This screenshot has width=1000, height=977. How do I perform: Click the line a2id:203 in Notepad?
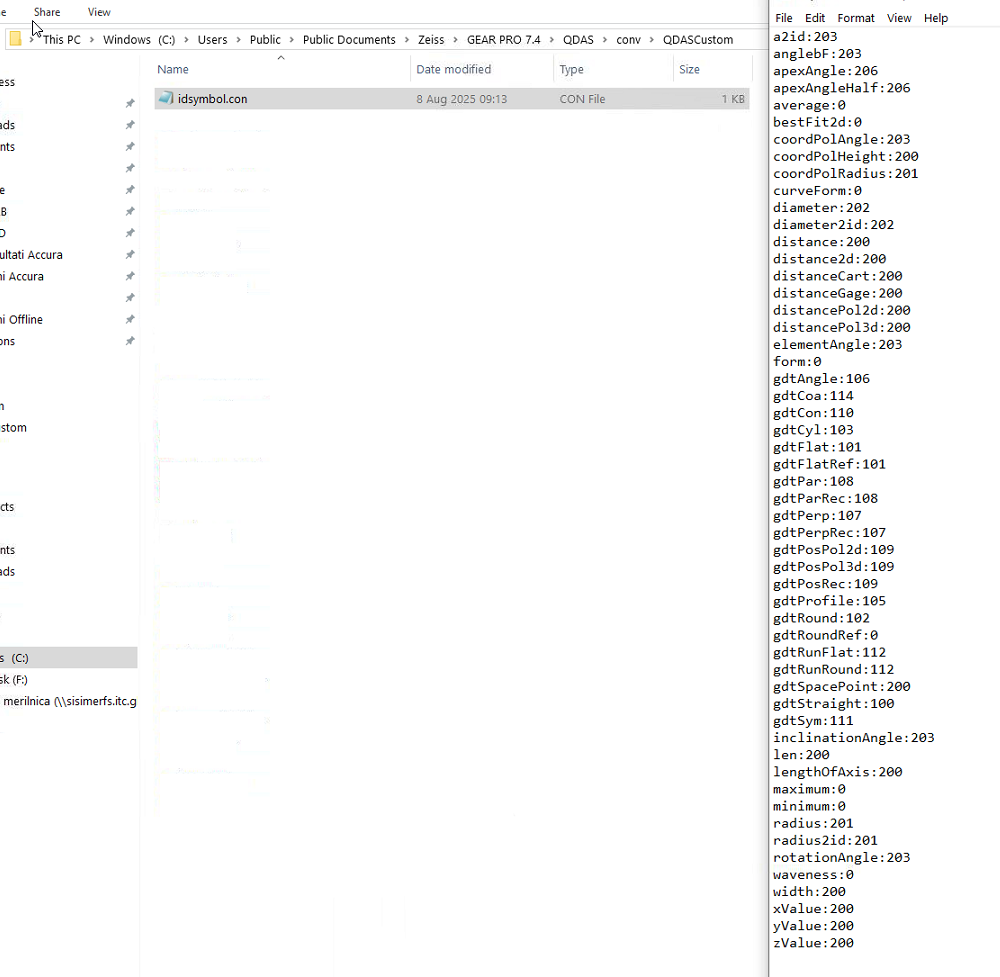point(805,36)
